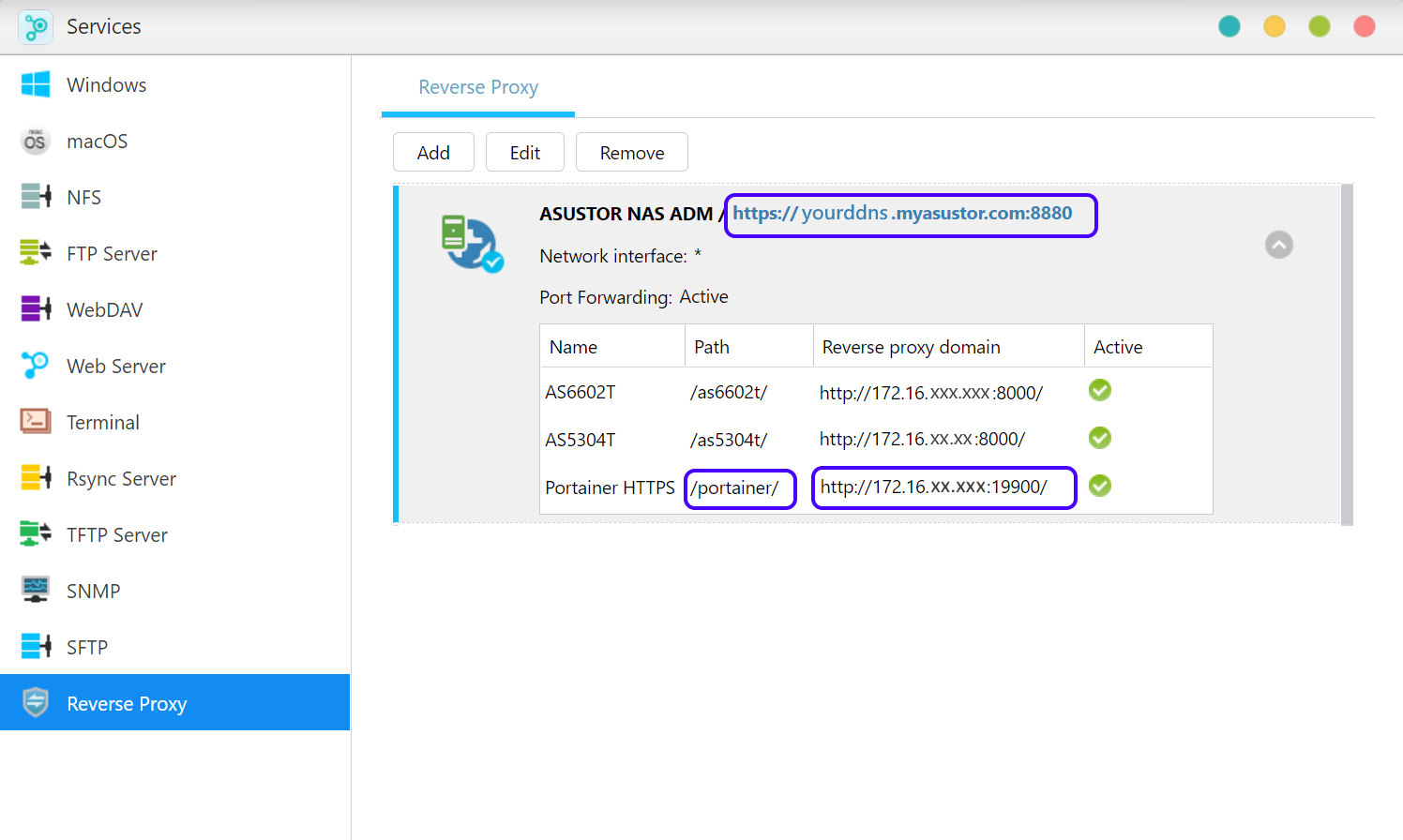Click the Path column header

(x=749, y=346)
